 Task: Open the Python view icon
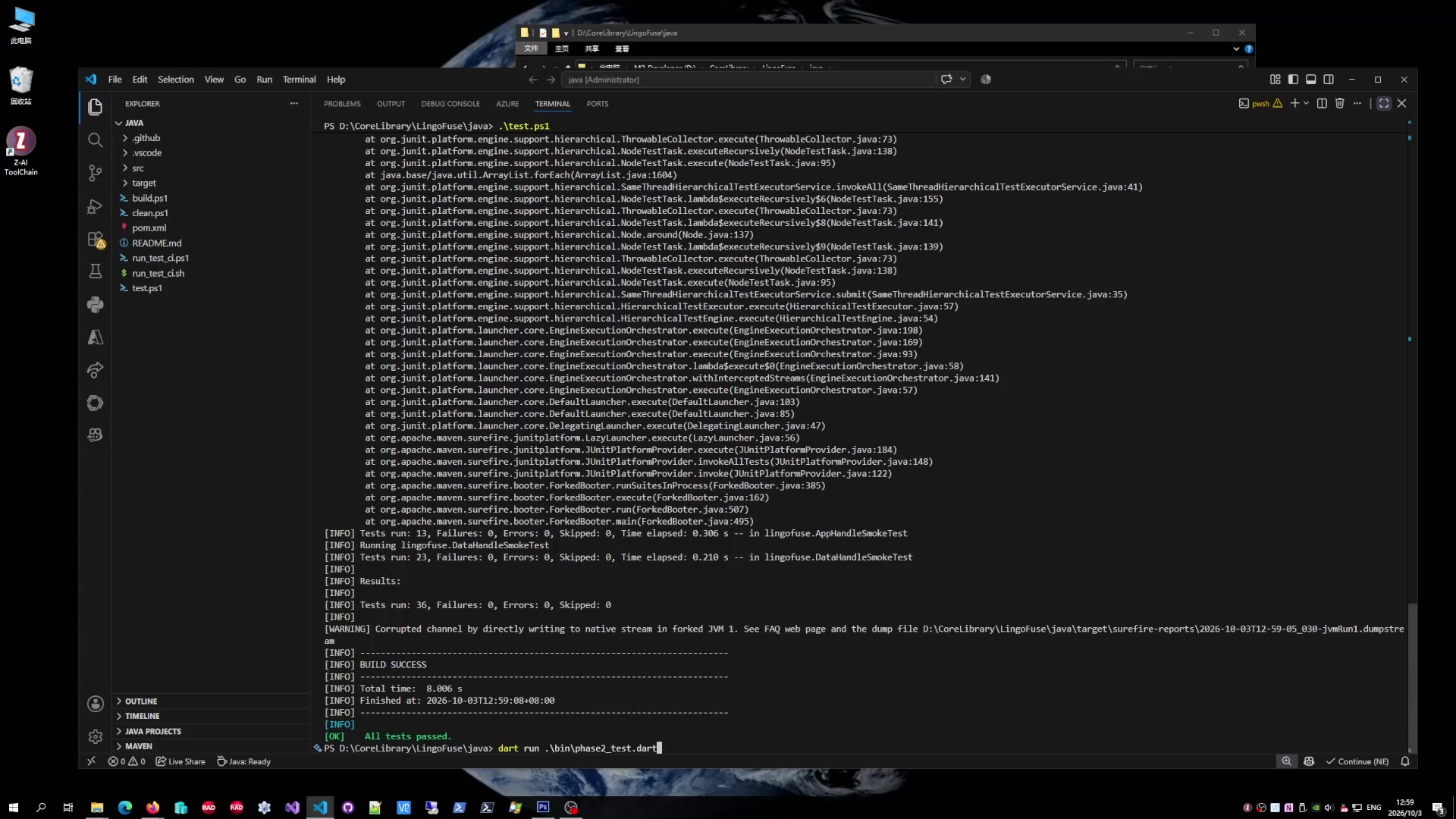point(95,305)
